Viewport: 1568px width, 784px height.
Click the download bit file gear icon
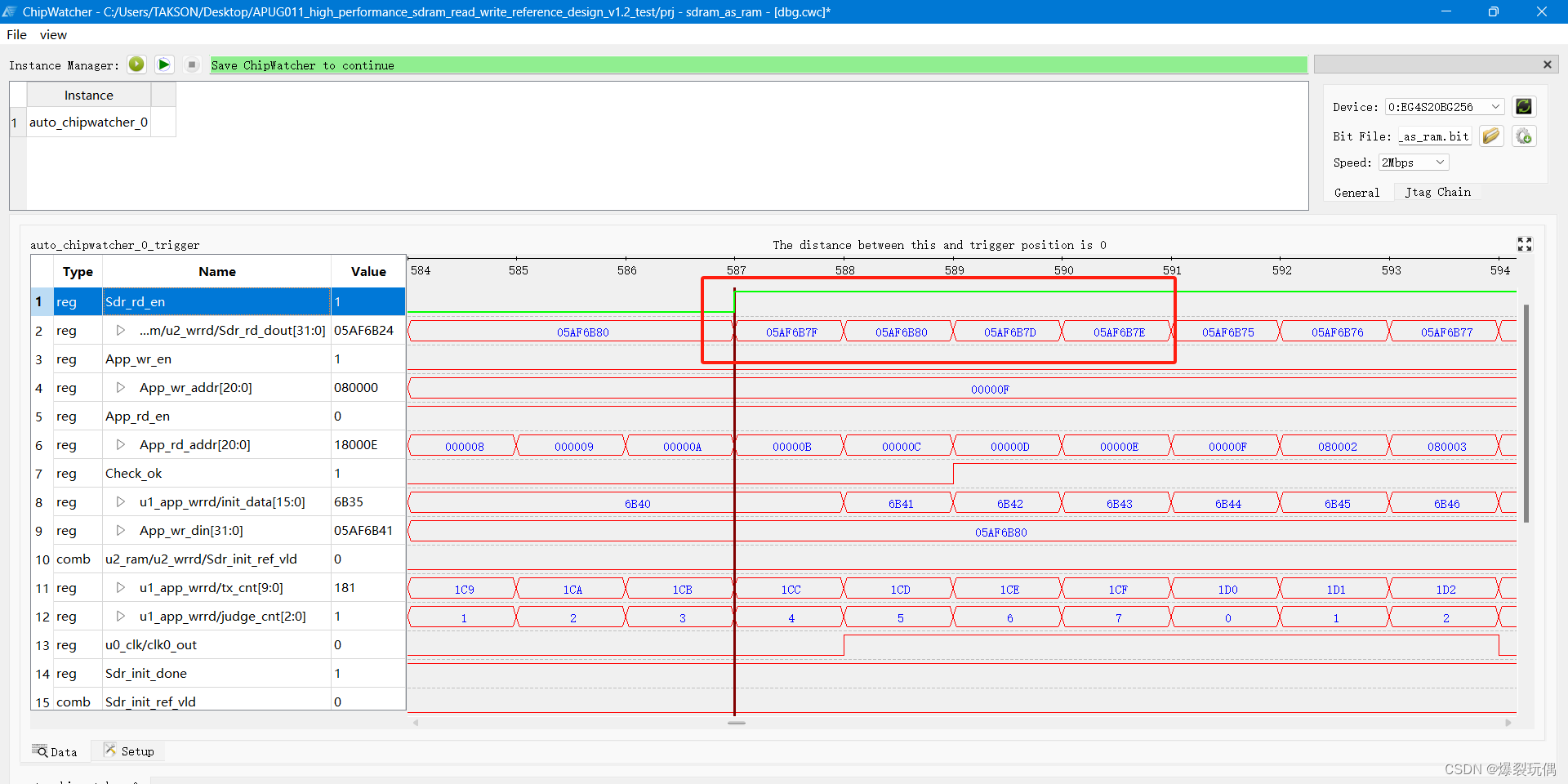point(1524,136)
